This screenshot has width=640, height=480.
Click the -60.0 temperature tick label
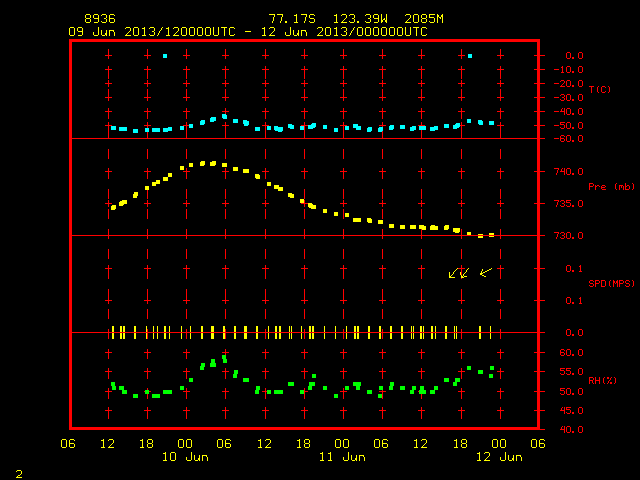pos(569,139)
